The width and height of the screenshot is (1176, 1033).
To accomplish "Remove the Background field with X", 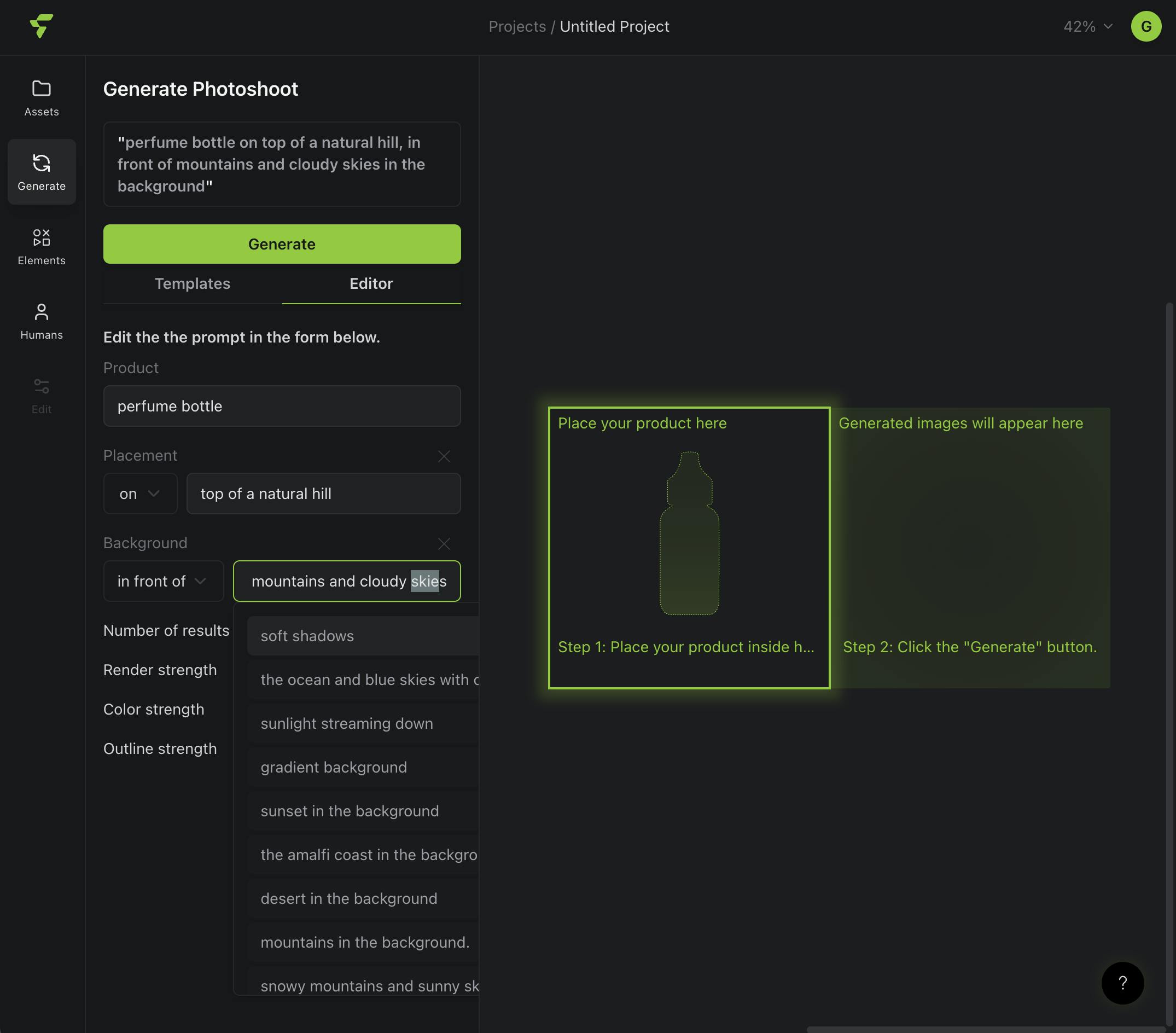I will point(444,544).
